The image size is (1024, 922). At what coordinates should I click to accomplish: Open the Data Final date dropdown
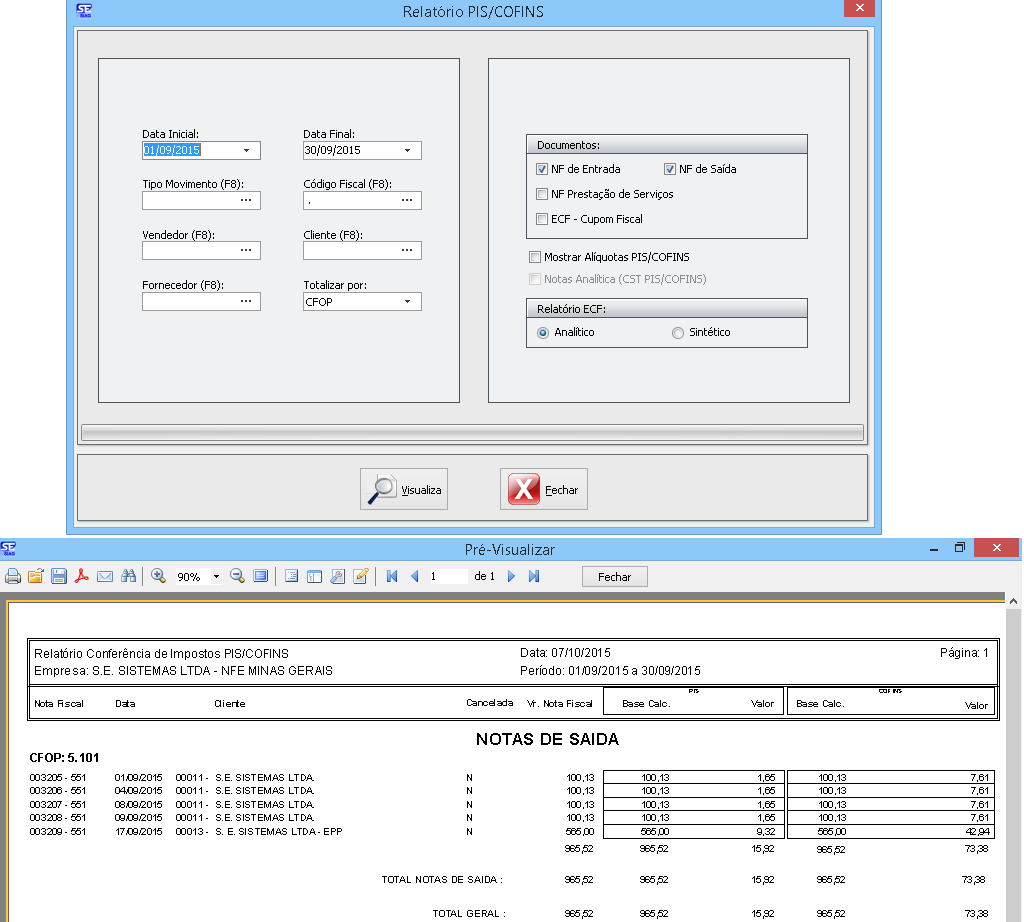[408, 151]
